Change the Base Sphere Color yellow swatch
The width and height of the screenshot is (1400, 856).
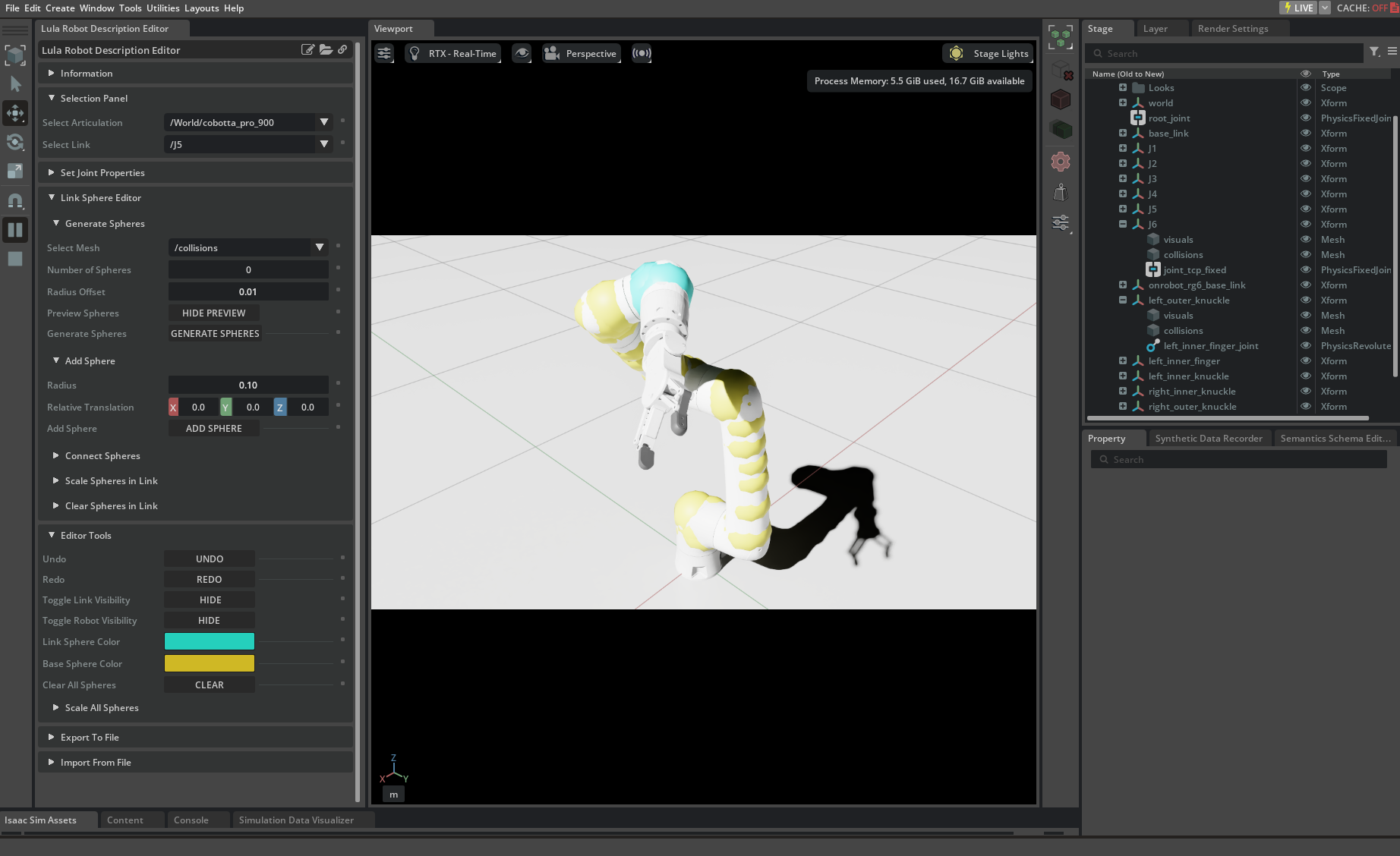[210, 662]
